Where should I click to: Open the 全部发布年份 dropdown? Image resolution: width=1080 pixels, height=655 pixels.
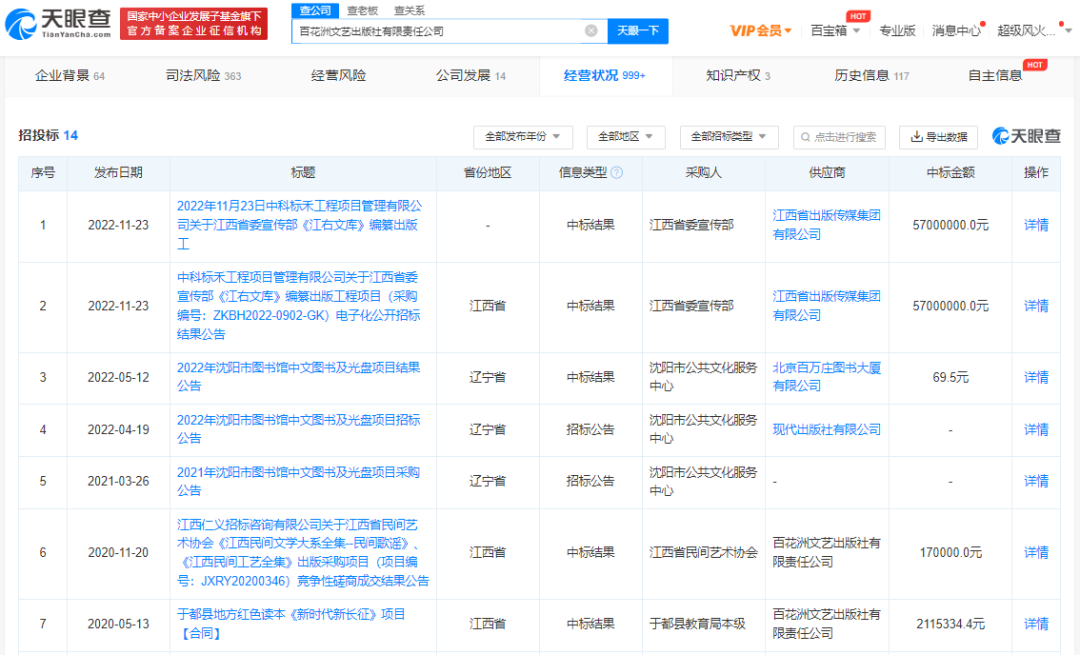coord(523,137)
